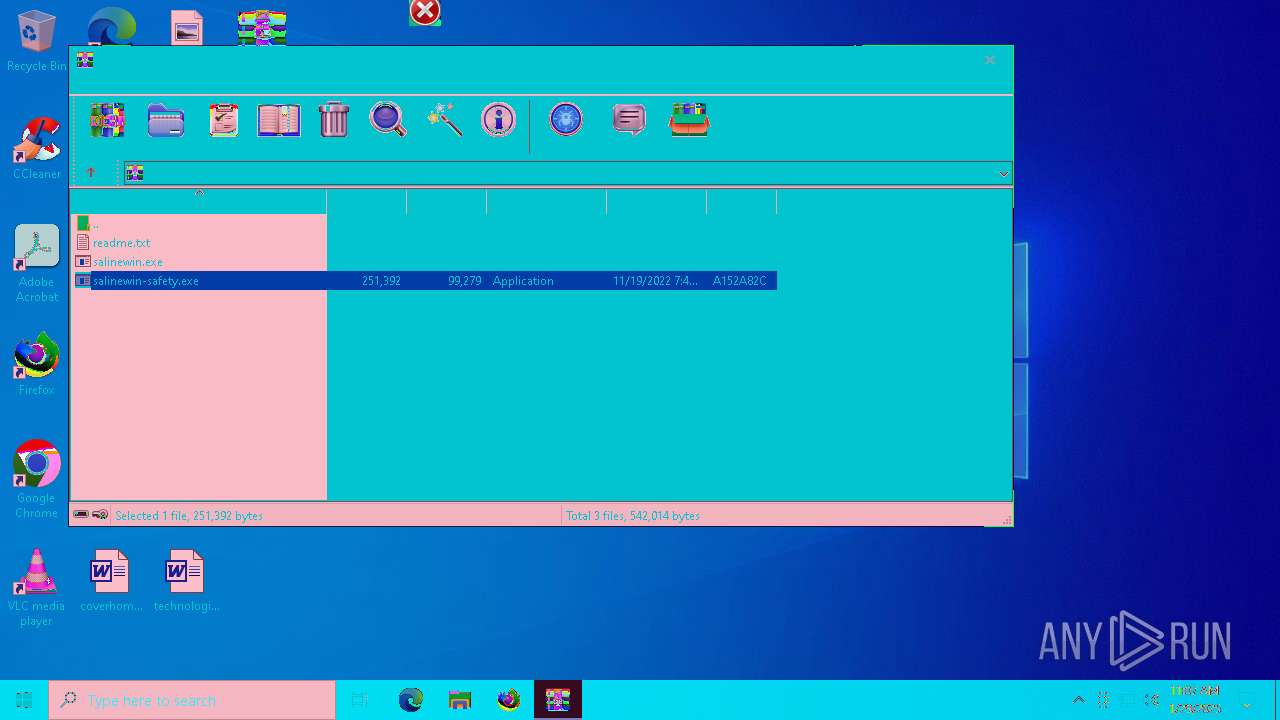Viewport: 1280px width, 720px height.
Task: Click the parent folder ".." entry
Action: coord(89,224)
